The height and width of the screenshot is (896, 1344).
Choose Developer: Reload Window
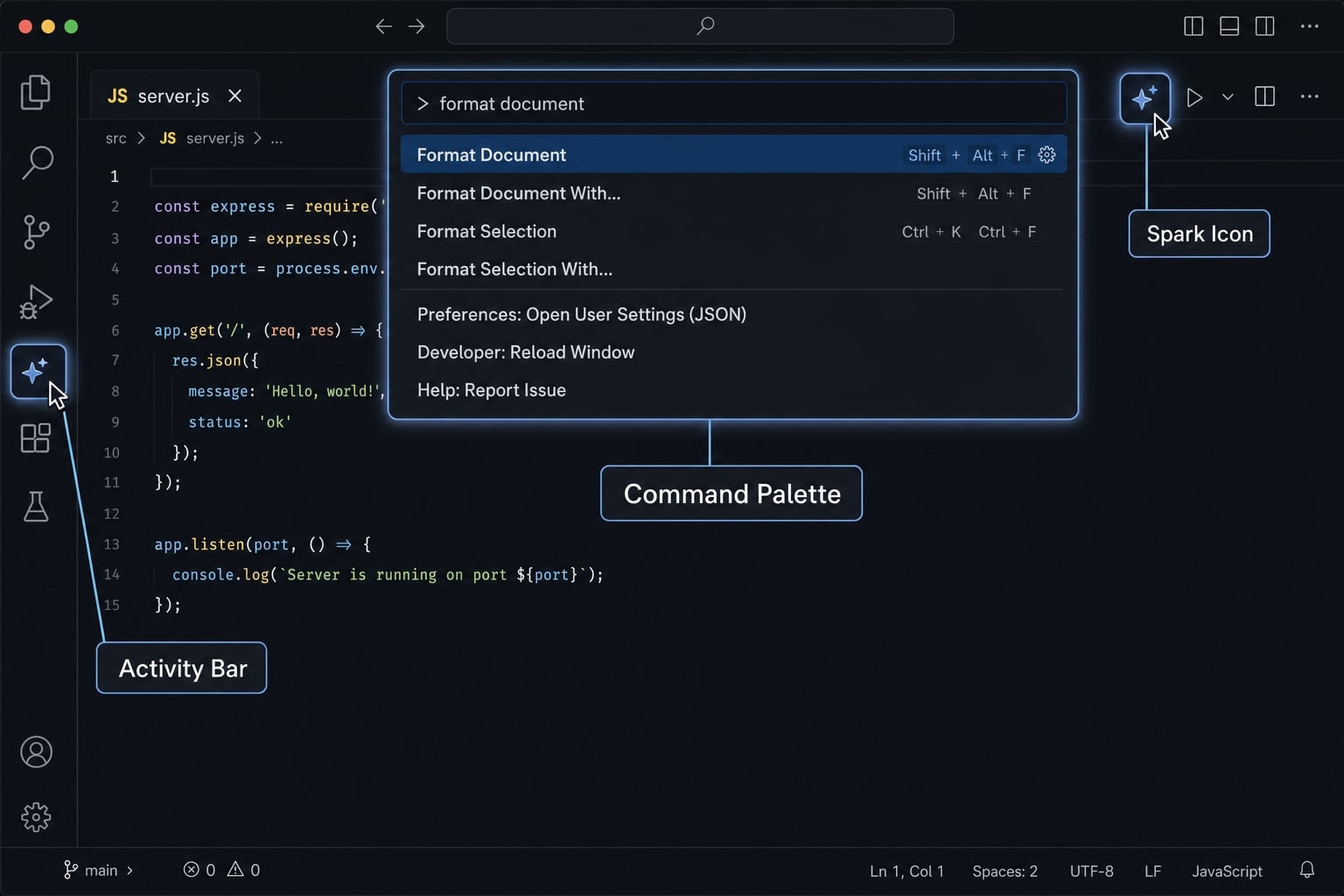pyautogui.click(x=734, y=352)
